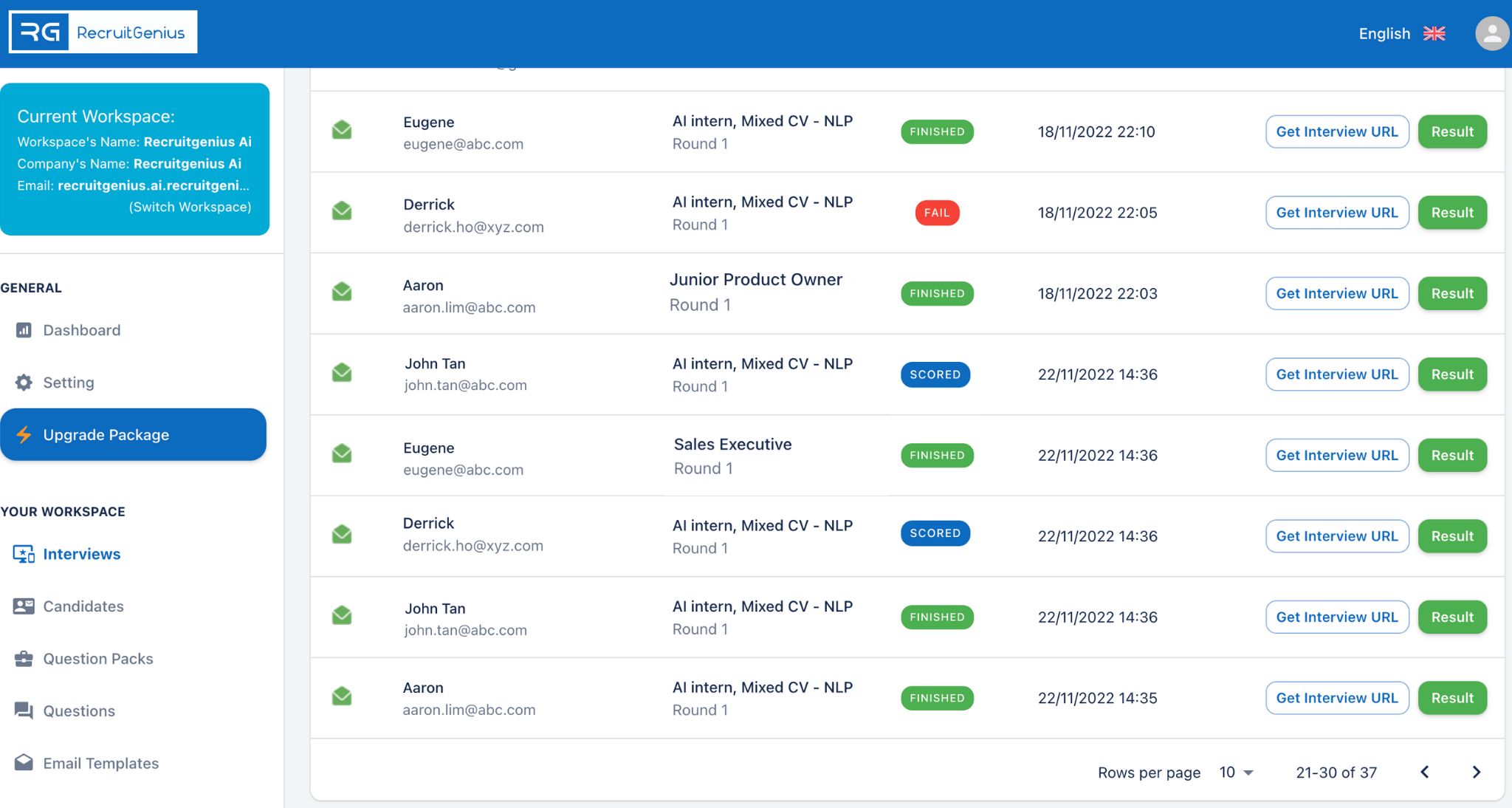
Task: Click the Questions speech bubble icon
Action: (x=23, y=711)
